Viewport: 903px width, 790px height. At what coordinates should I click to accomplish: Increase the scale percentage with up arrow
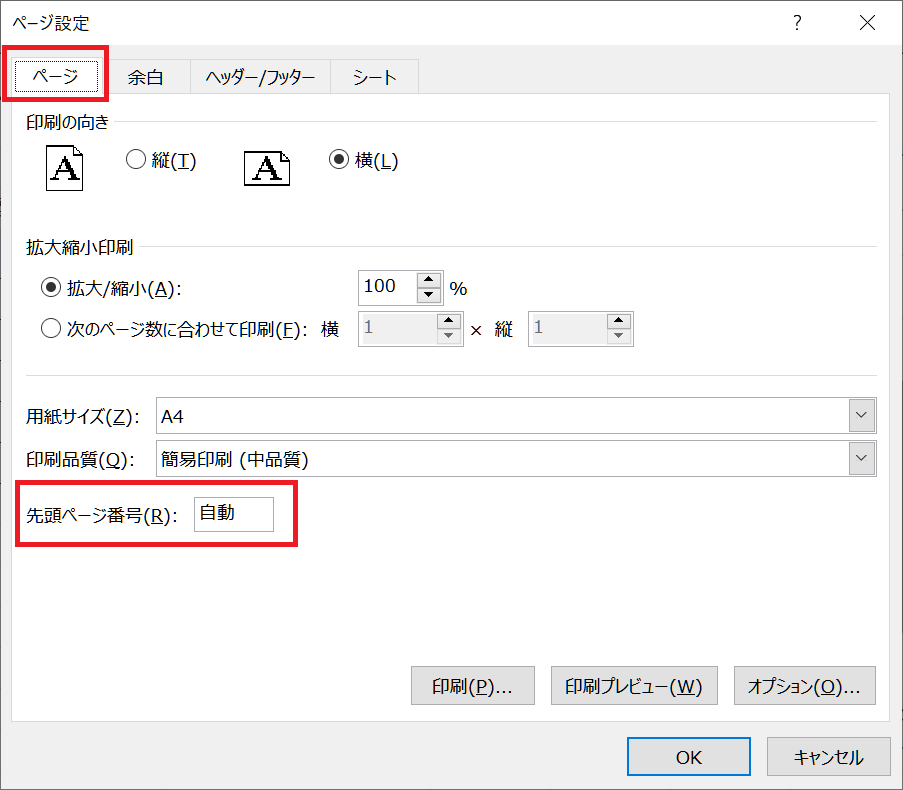click(429, 280)
